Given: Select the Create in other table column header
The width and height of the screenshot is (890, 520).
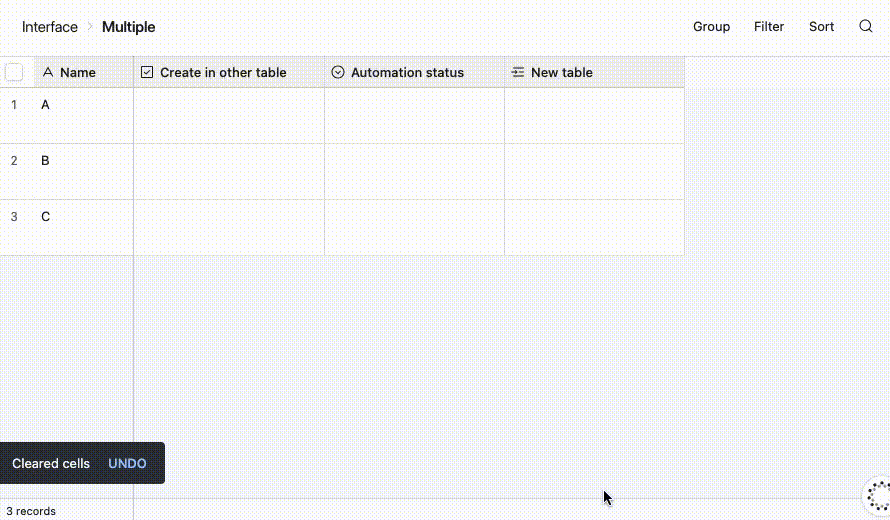Looking at the screenshot, I should (229, 72).
